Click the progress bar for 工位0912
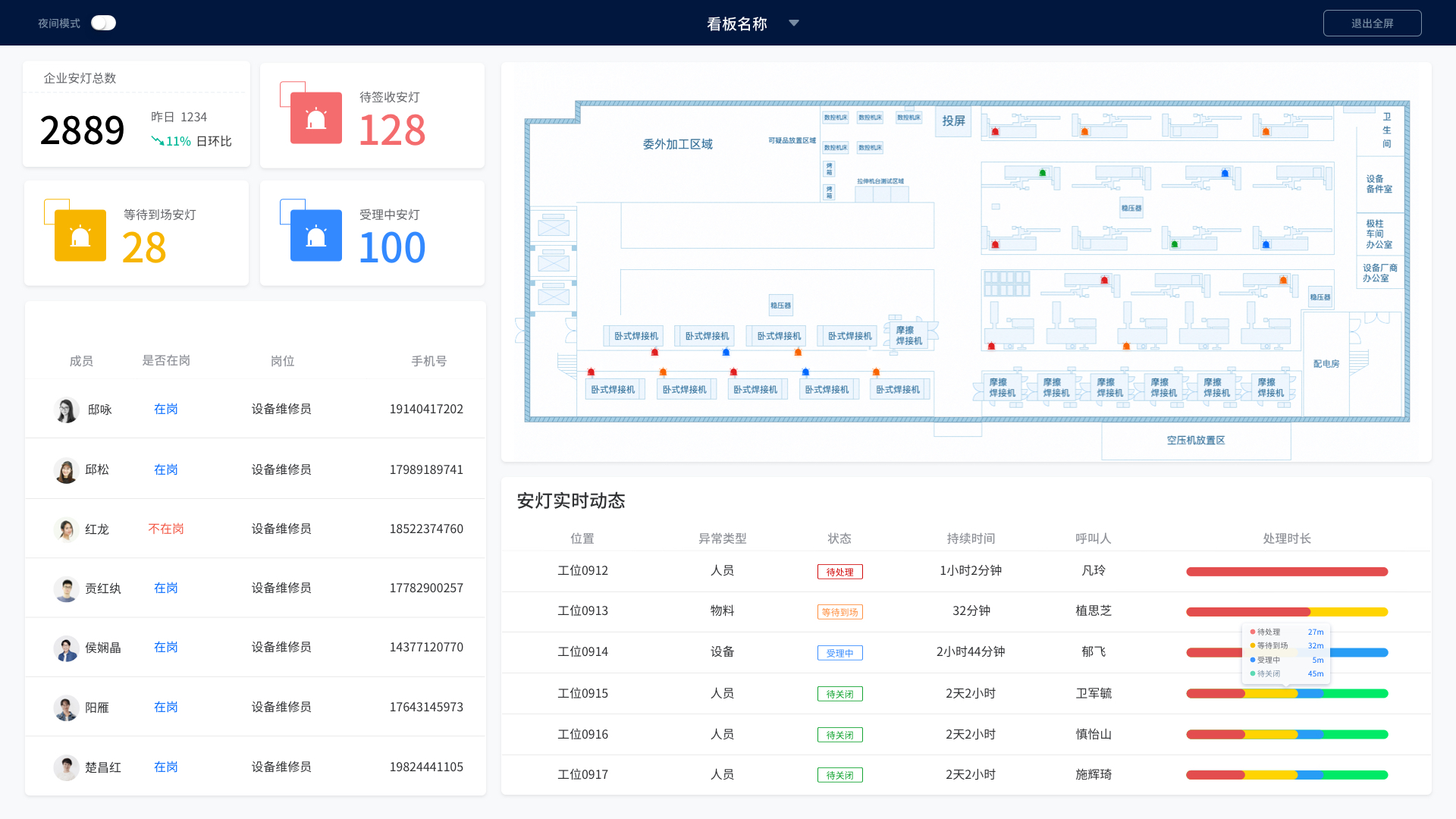The height and width of the screenshot is (819, 1456). coord(1287,571)
